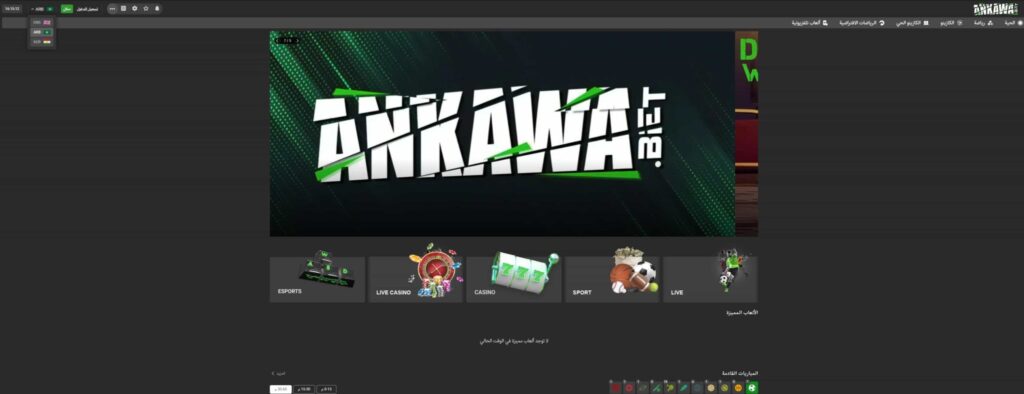Open the more options ellipsis icon in header
The height and width of the screenshot is (394, 1024).
coord(112,8)
